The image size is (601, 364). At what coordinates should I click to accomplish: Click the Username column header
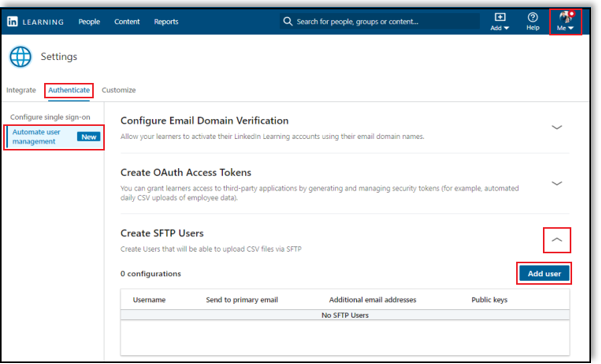pyautogui.click(x=149, y=300)
